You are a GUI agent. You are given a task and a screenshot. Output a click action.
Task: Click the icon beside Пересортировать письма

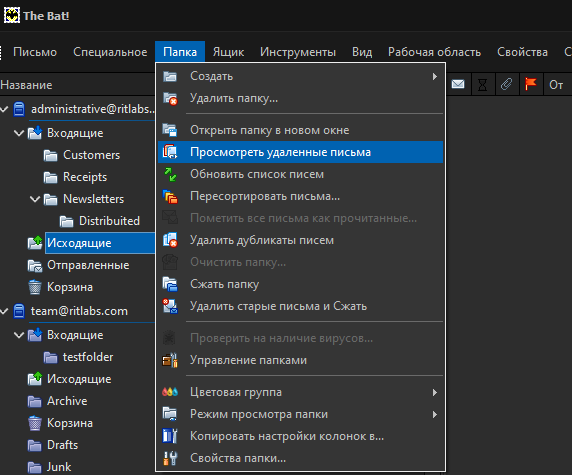[170, 196]
